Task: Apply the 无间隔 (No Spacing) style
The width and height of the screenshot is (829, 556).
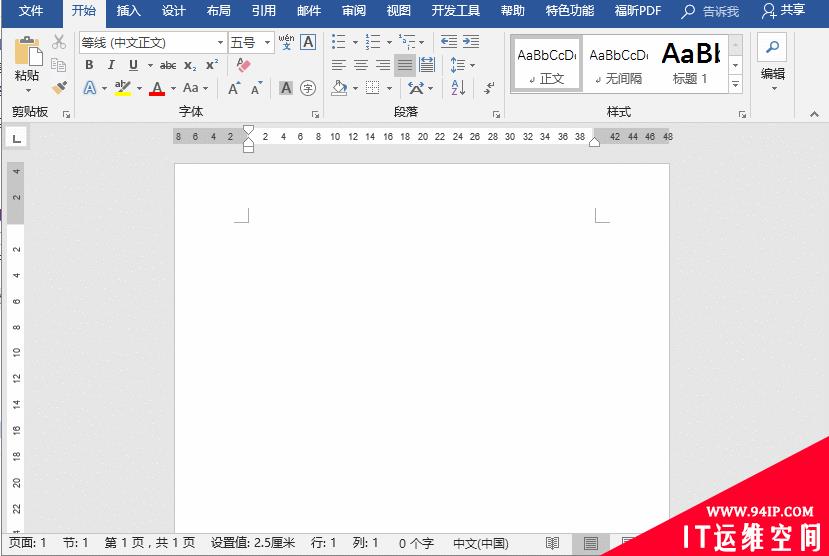Action: click(x=618, y=64)
